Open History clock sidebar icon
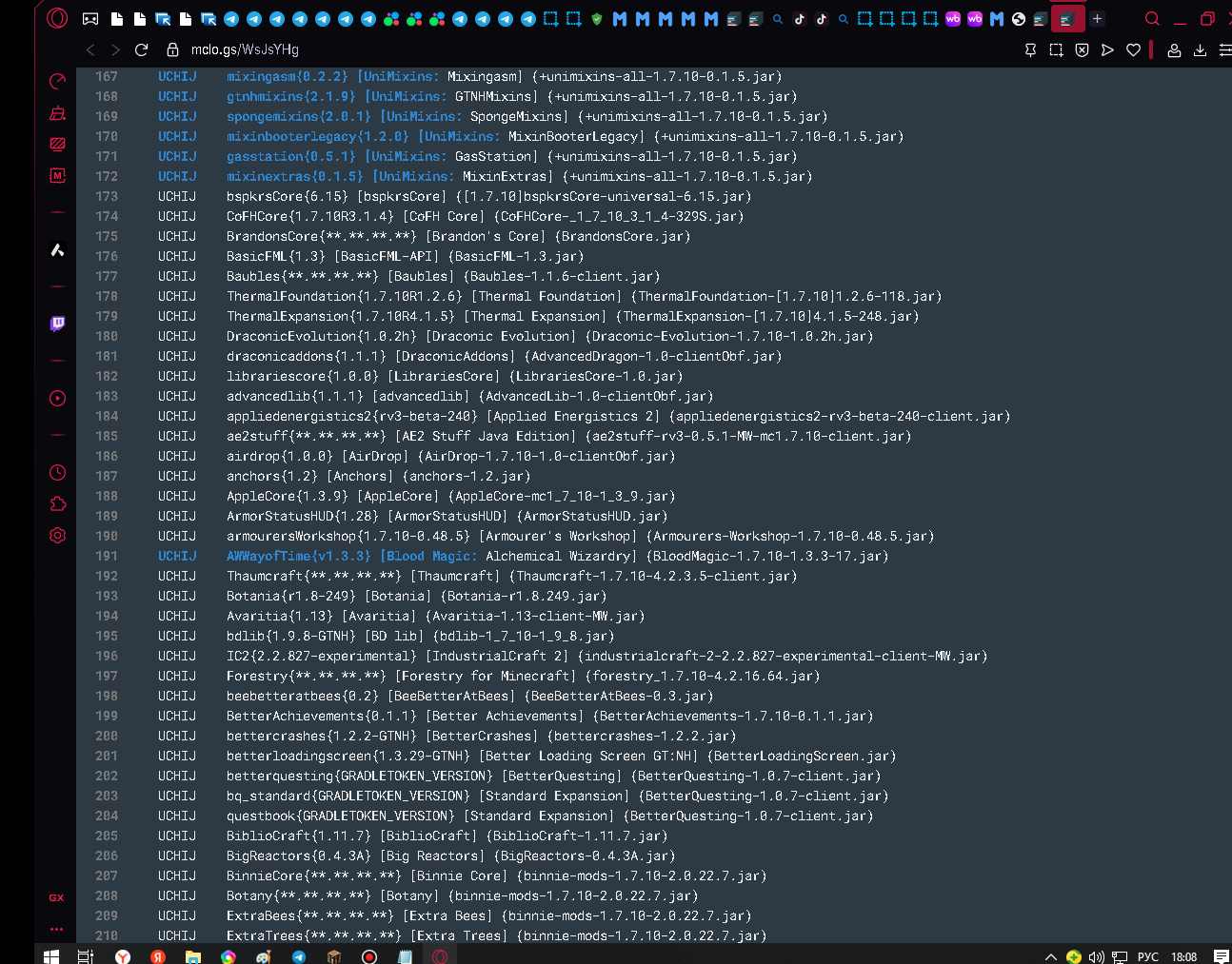The image size is (1232, 964). click(x=57, y=472)
